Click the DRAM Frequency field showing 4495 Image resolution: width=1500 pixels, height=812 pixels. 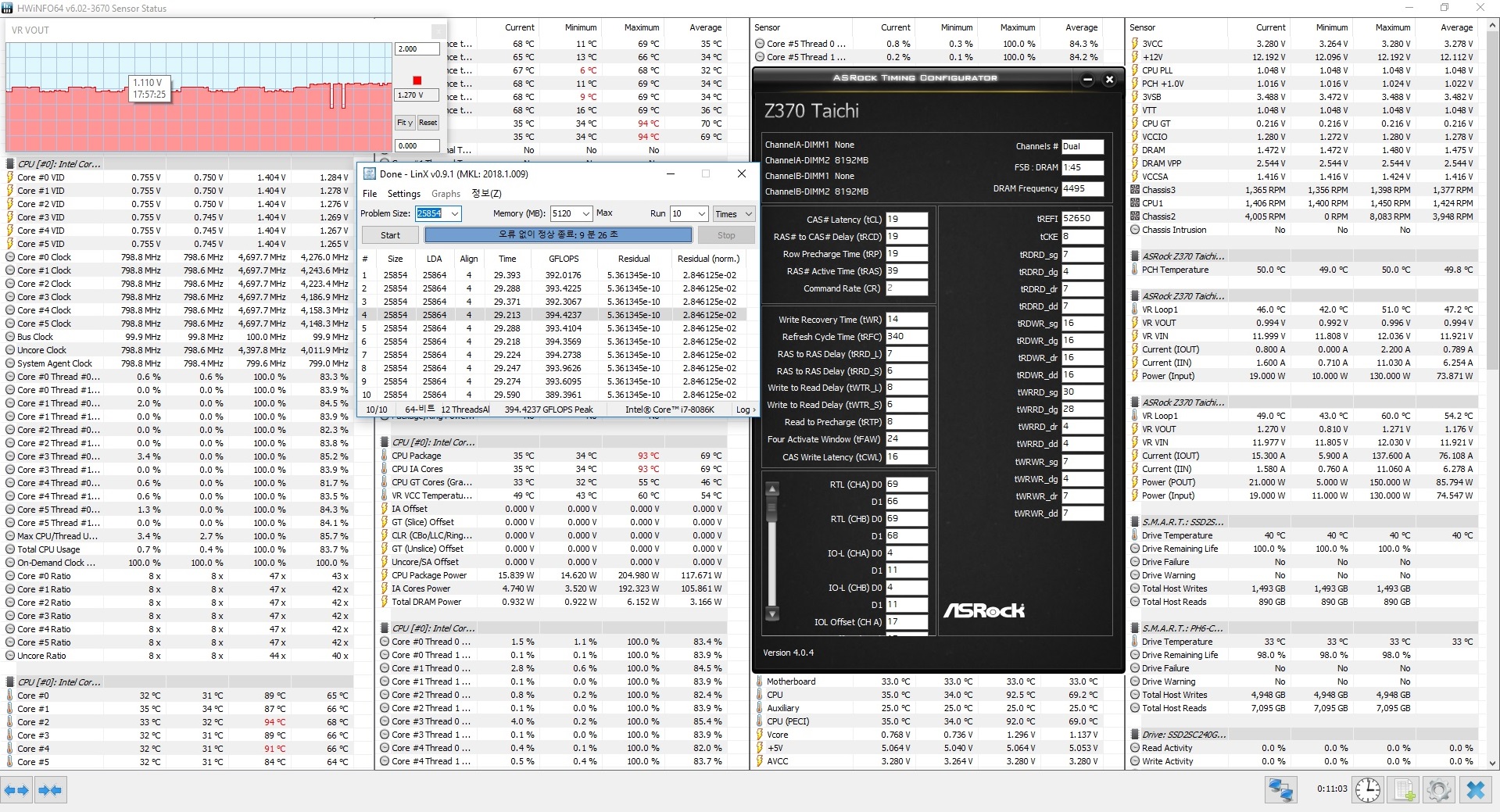[1082, 188]
